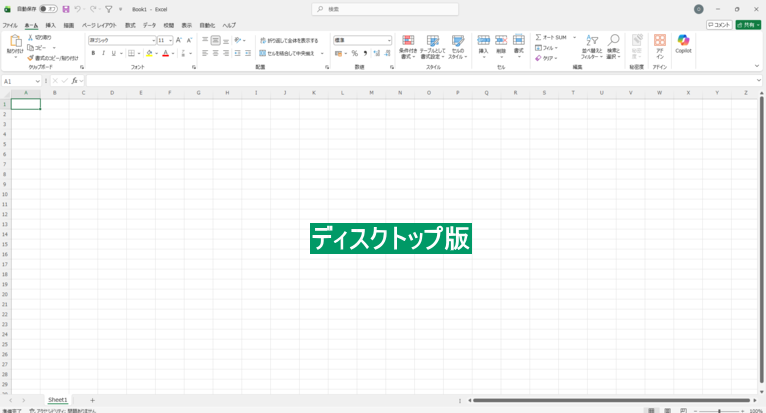Open the Add-ins (アドイン) button
This screenshot has height=413, width=766.
[x=660, y=47]
